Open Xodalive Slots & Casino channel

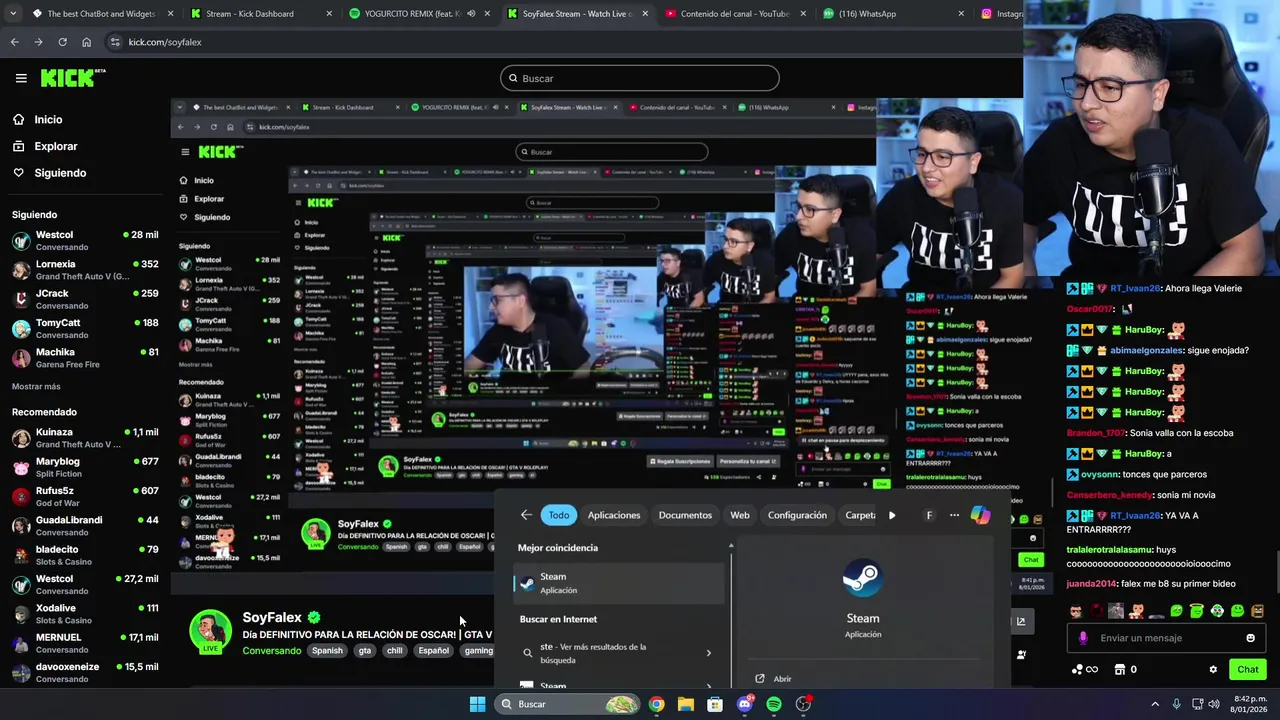(85, 614)
